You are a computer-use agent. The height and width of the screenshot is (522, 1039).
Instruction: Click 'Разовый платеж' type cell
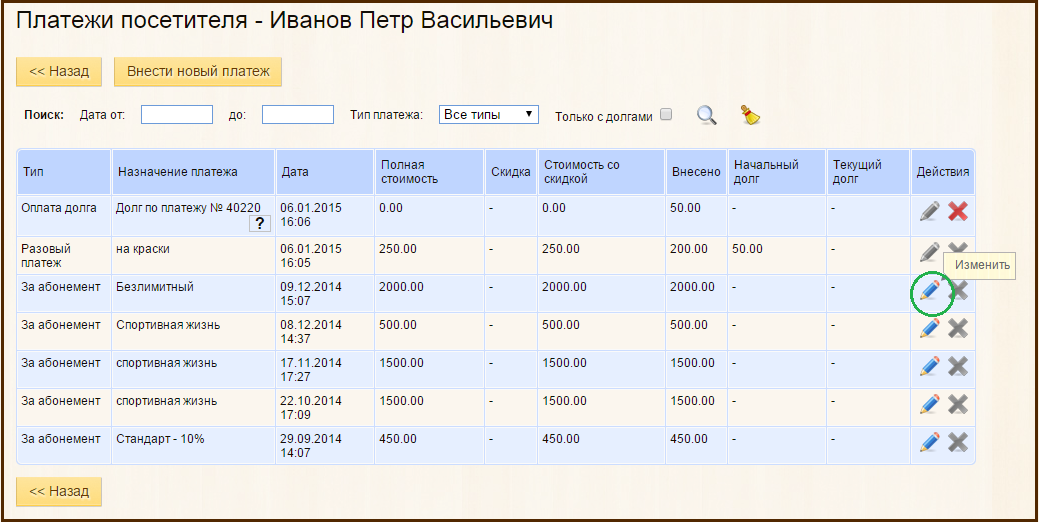tap(64, 256)
